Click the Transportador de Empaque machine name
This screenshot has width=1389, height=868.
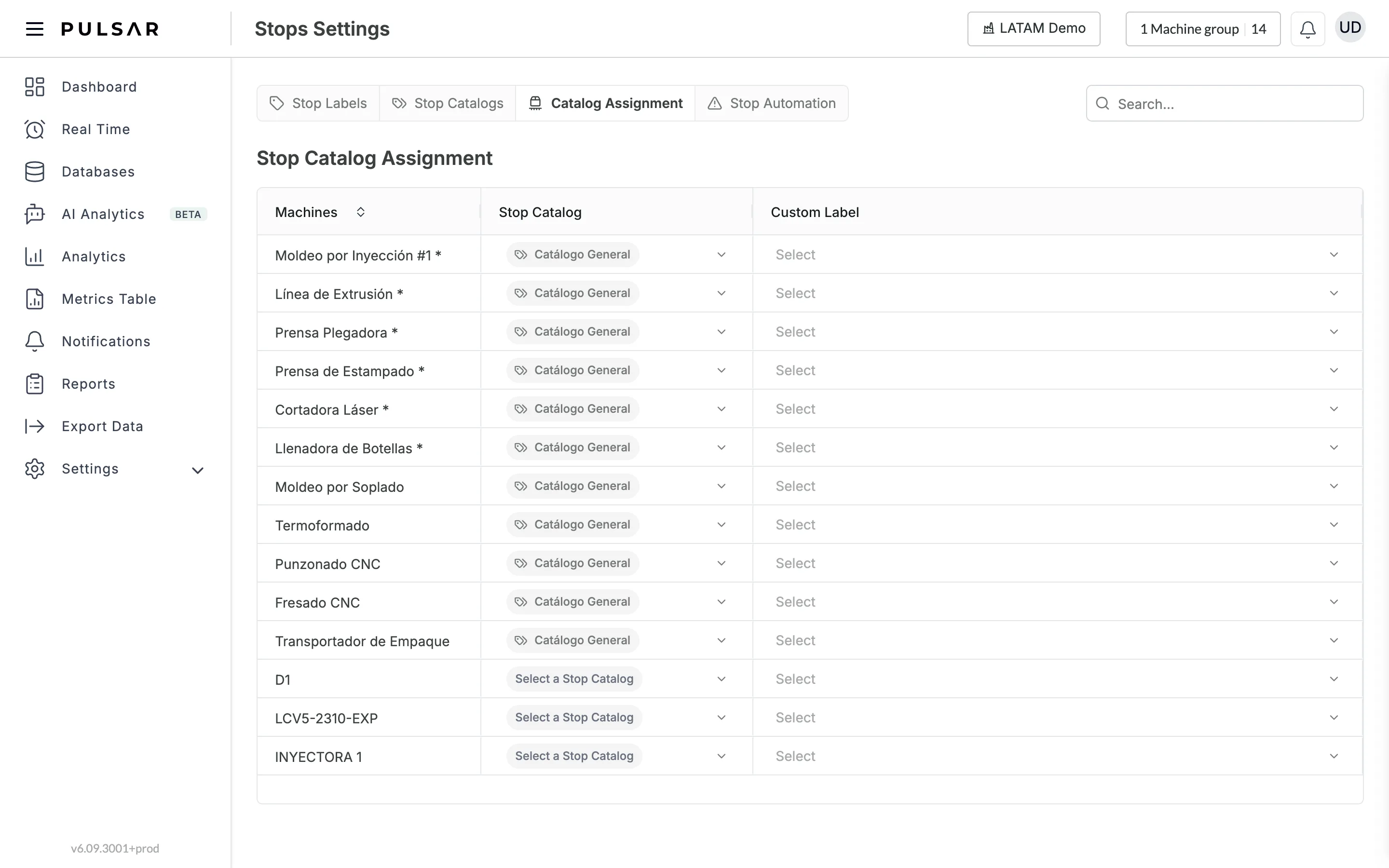(362, 641)
